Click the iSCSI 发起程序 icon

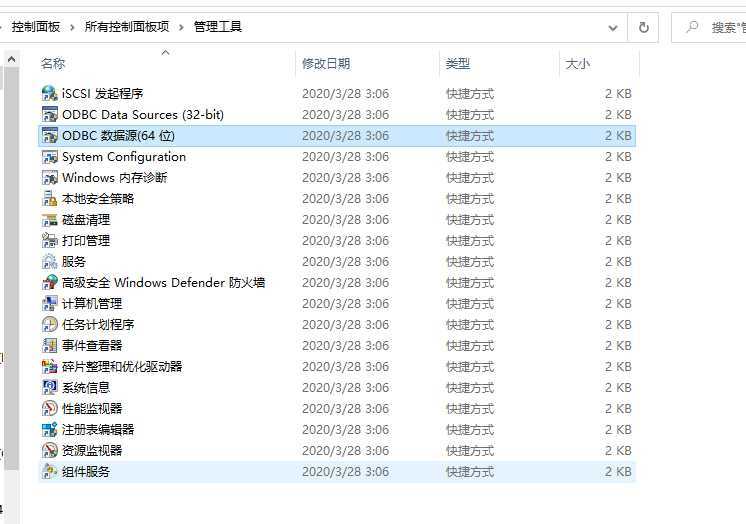[x=49, y=93]
